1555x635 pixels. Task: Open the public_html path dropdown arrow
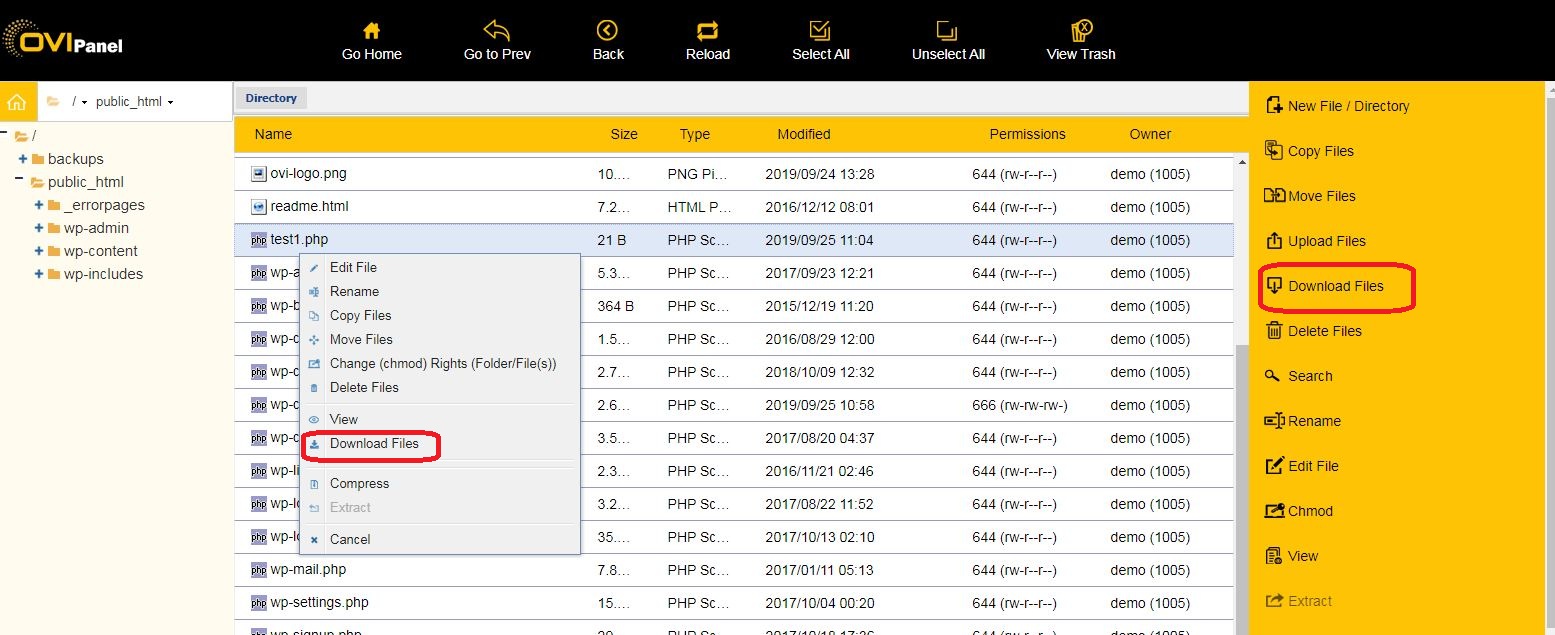tap(171, 103)
